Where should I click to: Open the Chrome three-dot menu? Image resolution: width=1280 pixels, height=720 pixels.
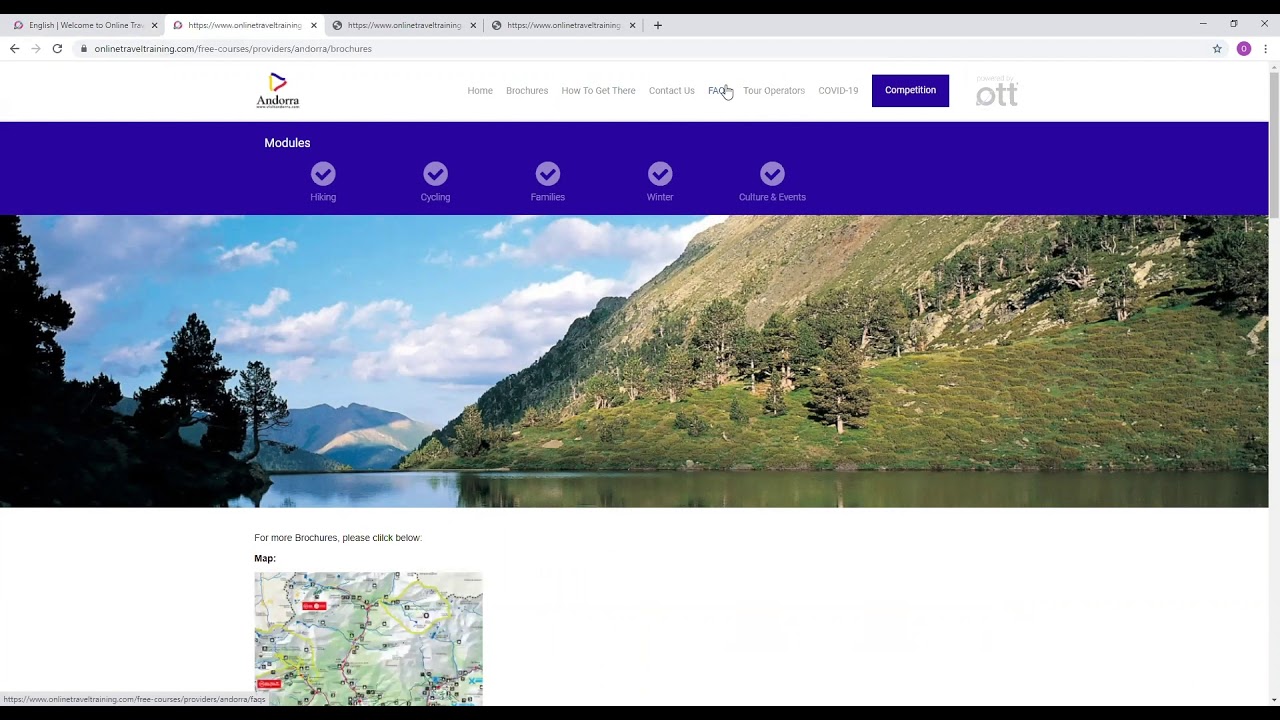[x=1265, y=48]
